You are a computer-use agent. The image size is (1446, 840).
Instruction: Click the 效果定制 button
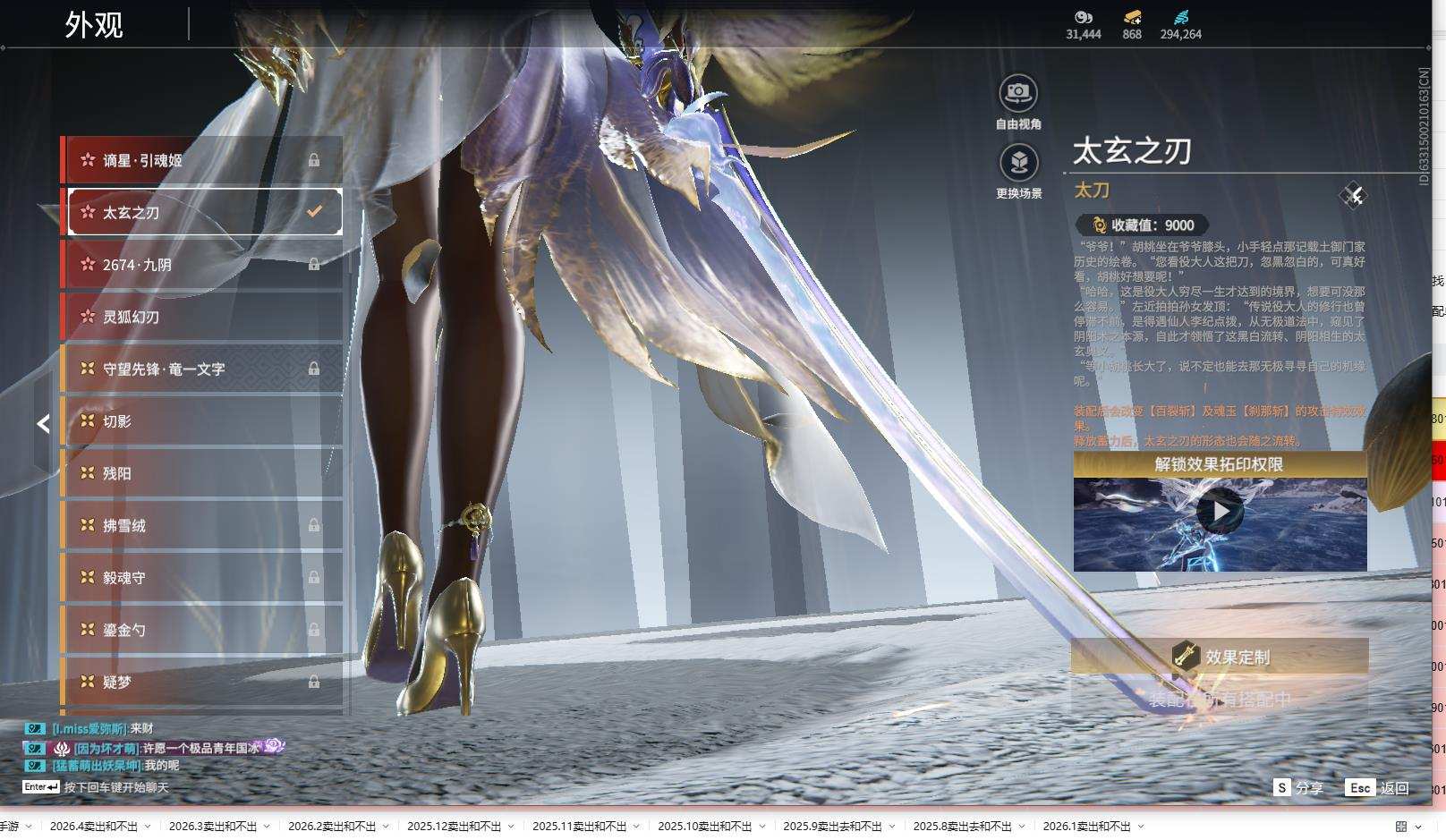pos(1220,657)
